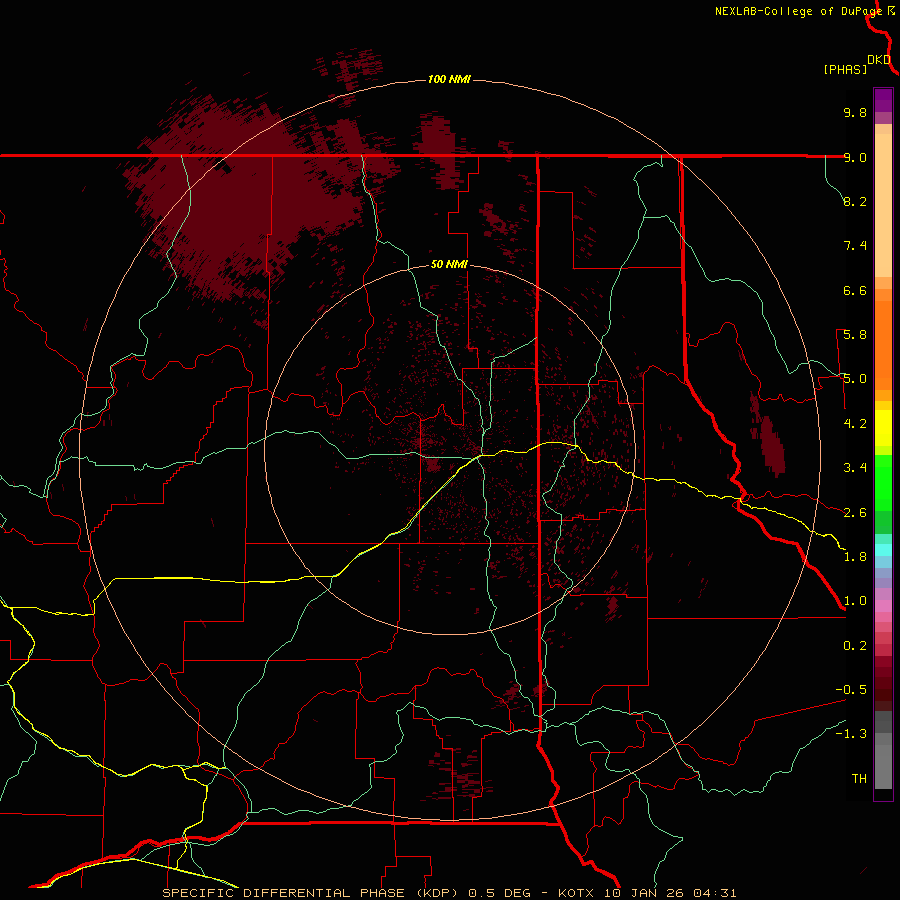Pick the pink segment of the color bar
900x900 pixels.
[x=883, y=606]
